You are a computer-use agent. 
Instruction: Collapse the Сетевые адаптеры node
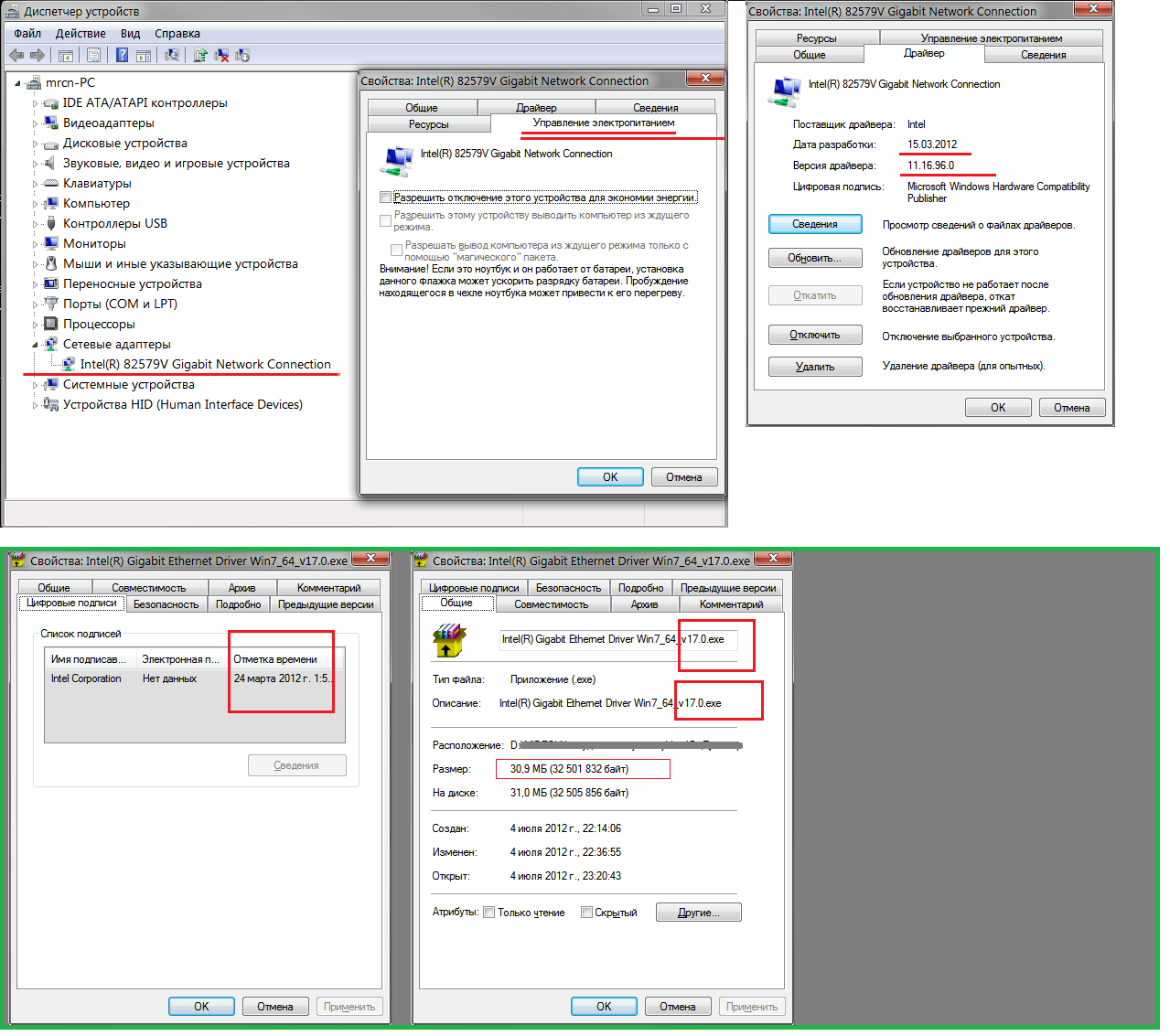point(36,345)
